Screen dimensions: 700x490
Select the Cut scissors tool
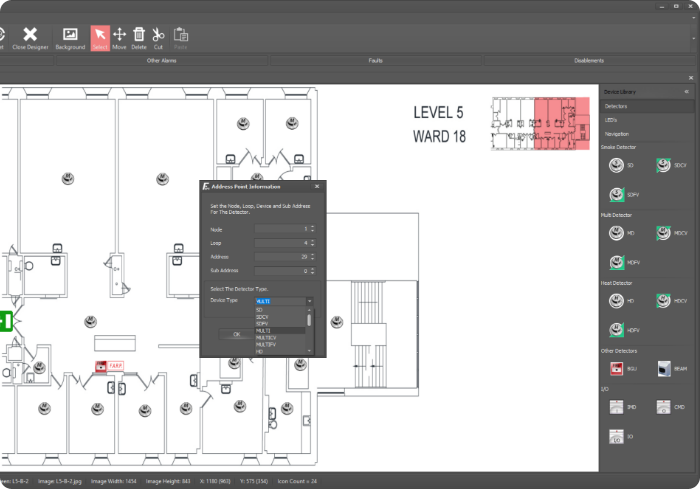[158, 37]
